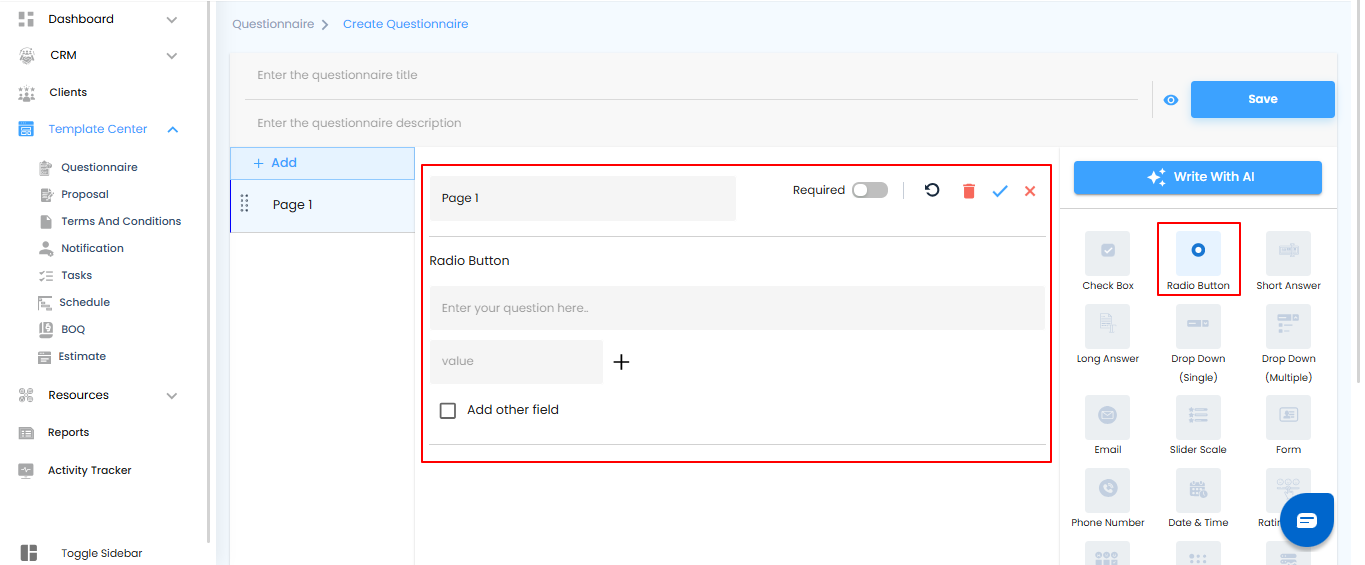1365x565 pixels.
Task: Add a Long Answer field
Action: click(1107, 326)
